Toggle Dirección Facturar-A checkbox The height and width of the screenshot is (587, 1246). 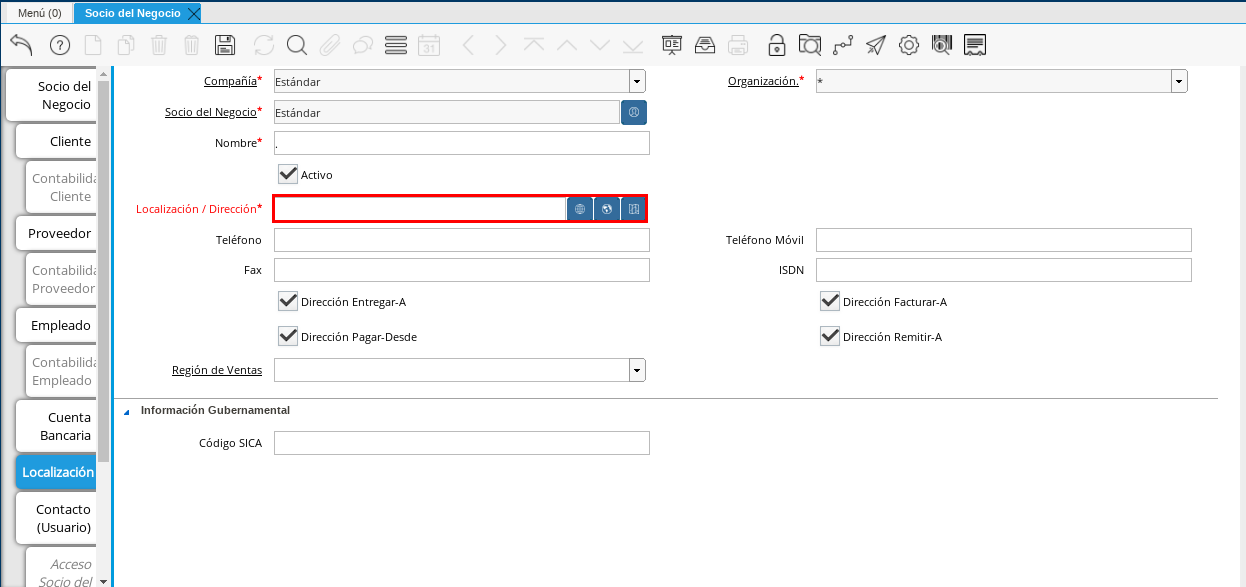829,301
